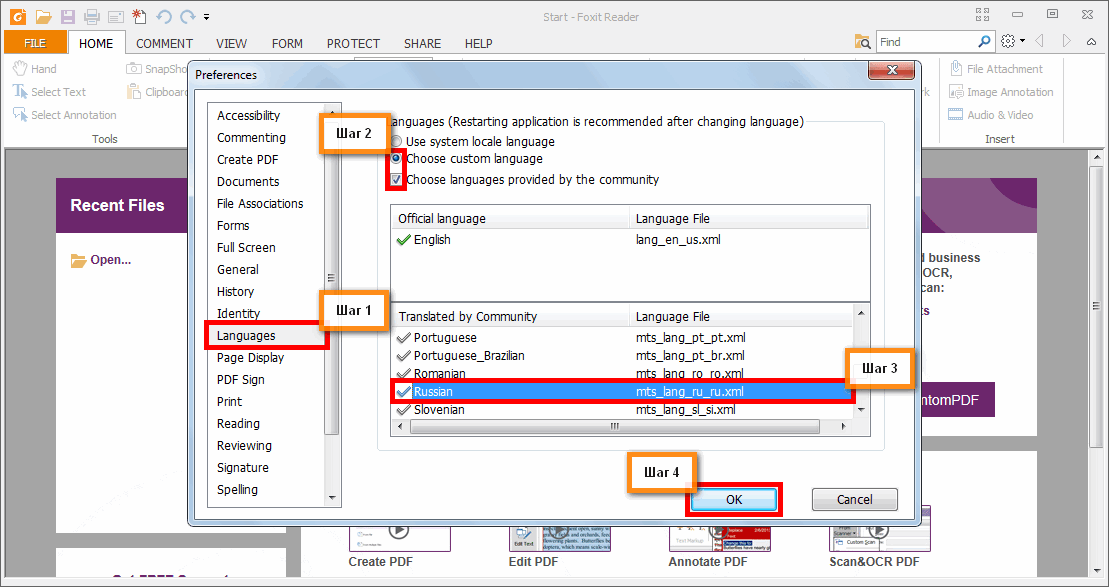Click the Audio & Video tool
This screenshot has height=587, width=1109.
click(991, 115)
